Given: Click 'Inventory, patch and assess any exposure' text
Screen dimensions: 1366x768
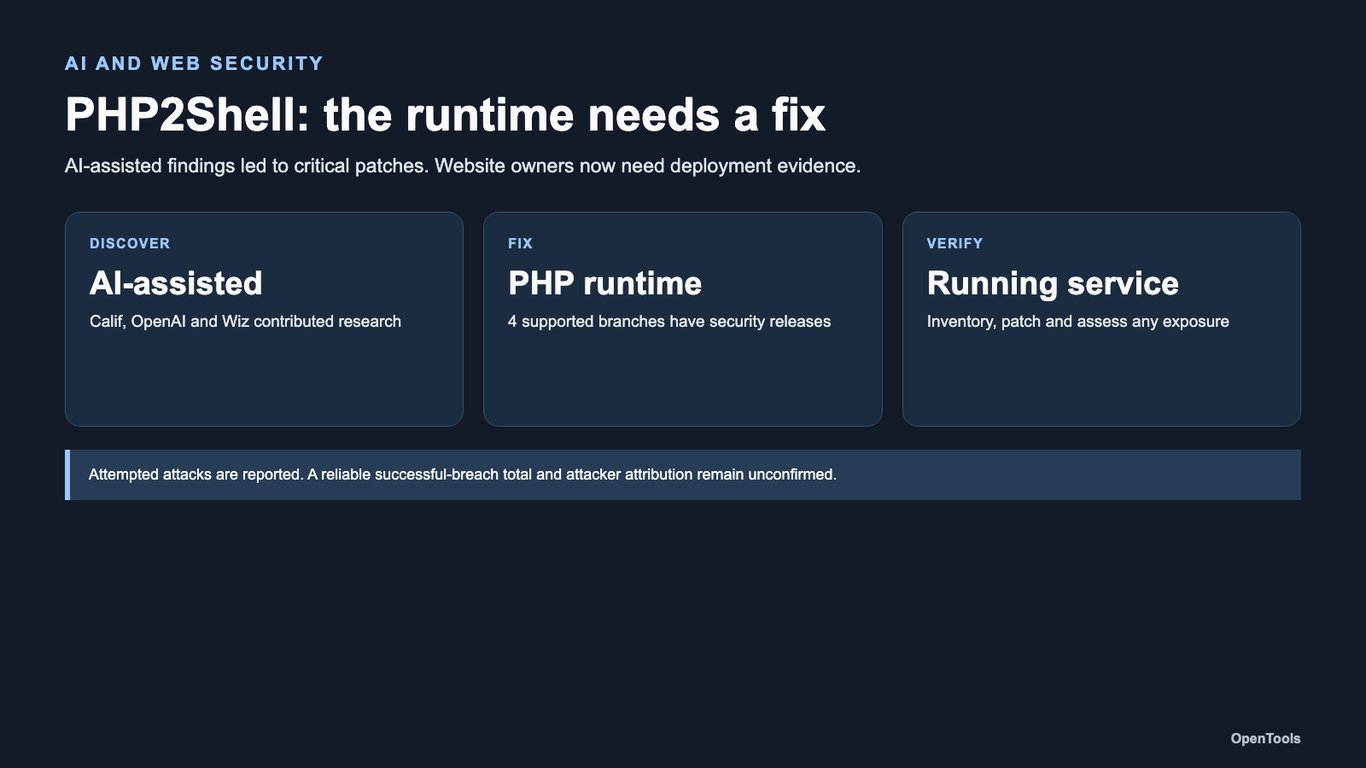Looking at the screenshot, I should [1078, 322].
